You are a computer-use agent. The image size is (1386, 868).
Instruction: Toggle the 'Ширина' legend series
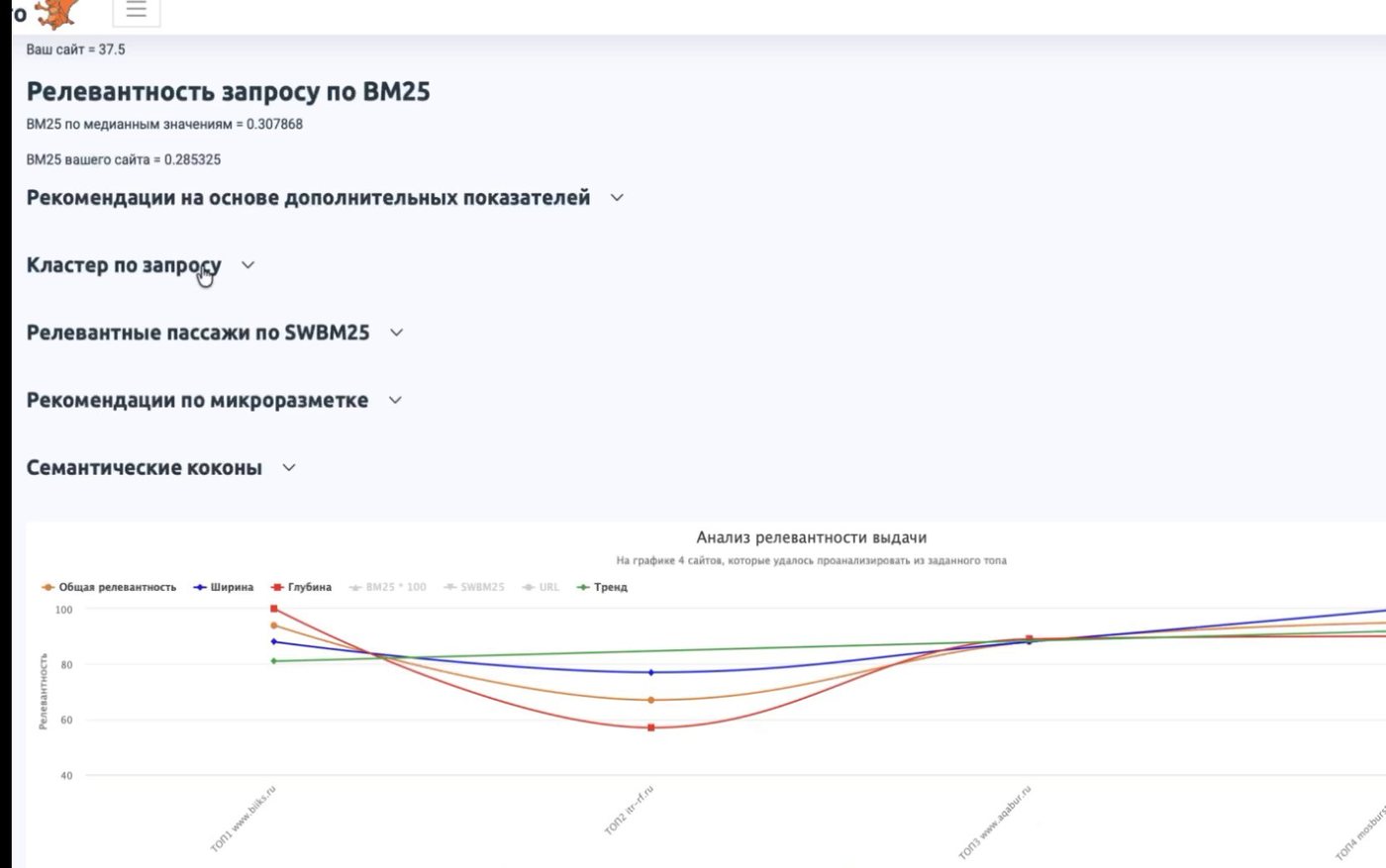coord(224,587)
